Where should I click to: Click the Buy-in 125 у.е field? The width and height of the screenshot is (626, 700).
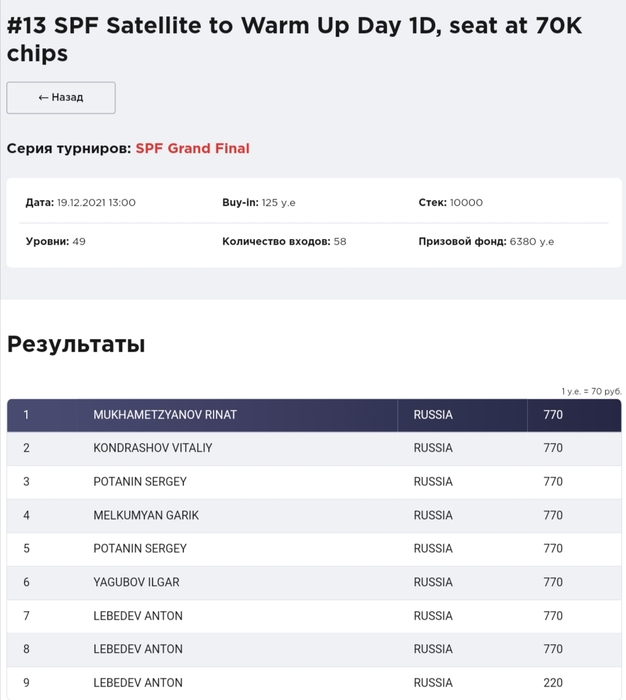(259, 203)
